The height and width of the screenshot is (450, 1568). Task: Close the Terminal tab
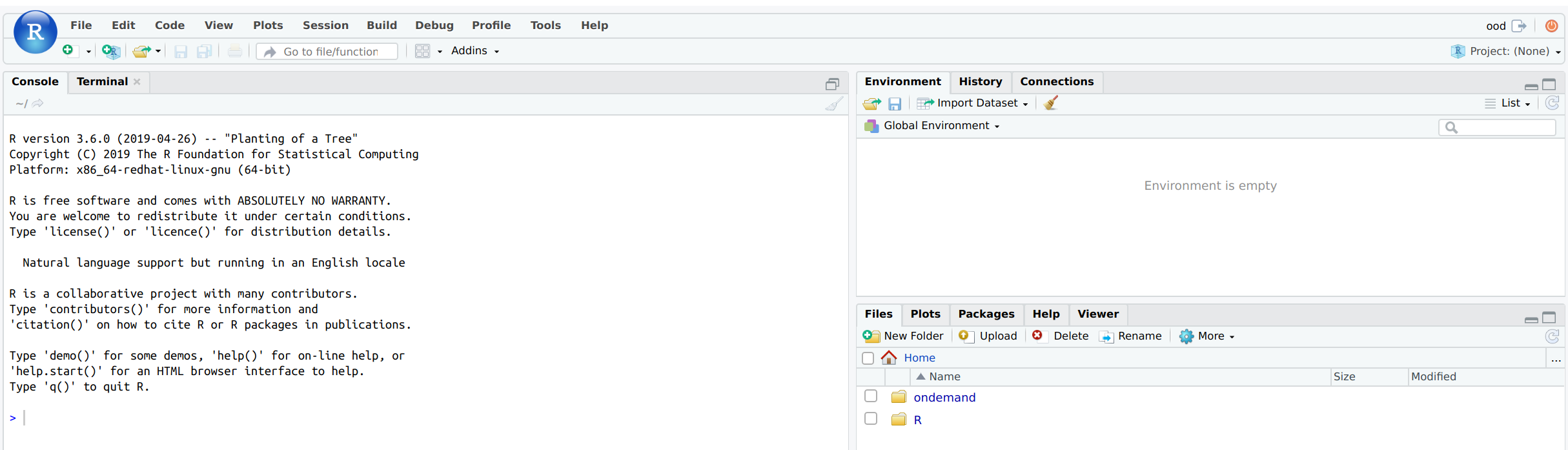[137, 81]
